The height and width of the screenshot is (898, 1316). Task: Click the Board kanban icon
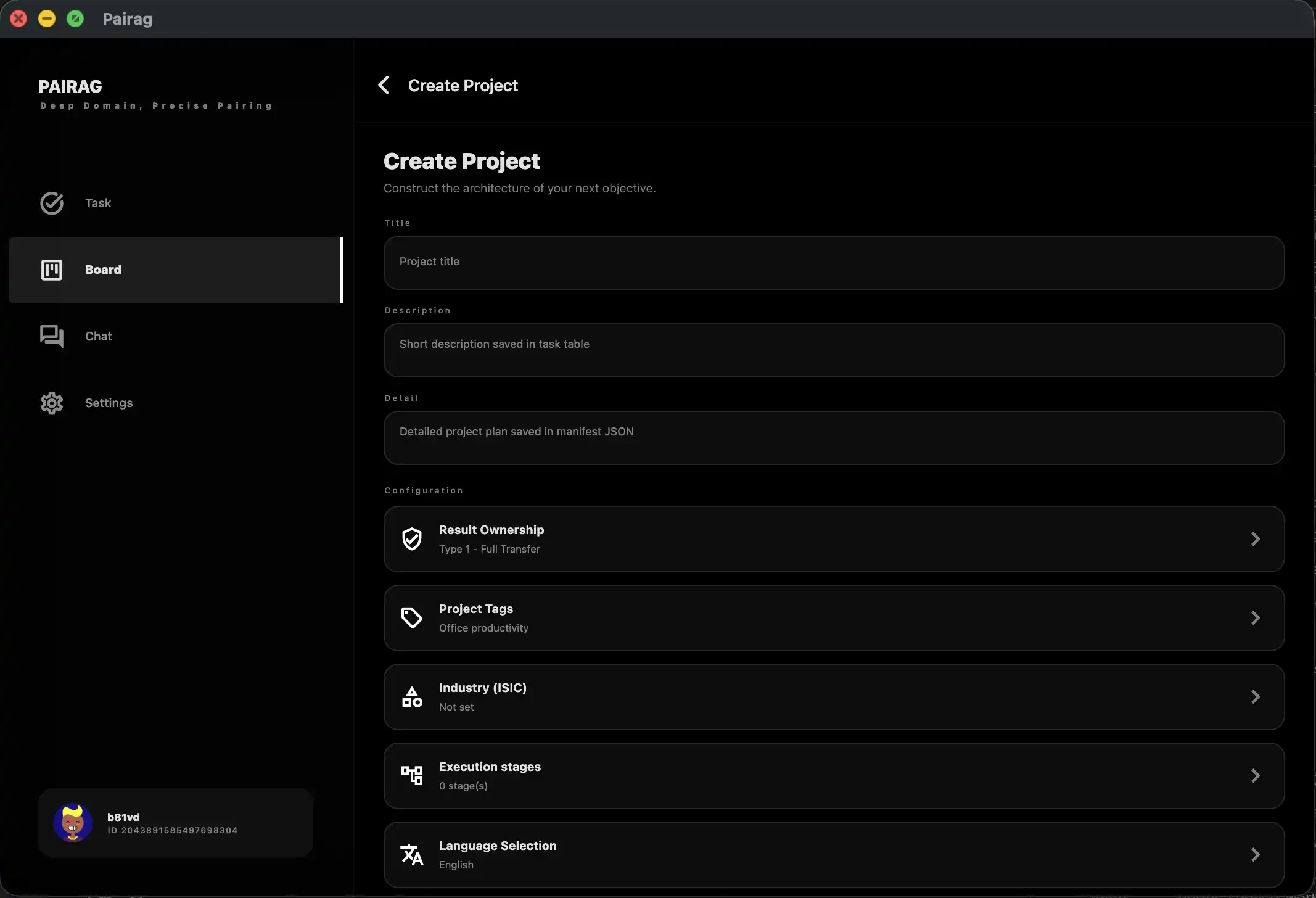click(x=52, y=270)
